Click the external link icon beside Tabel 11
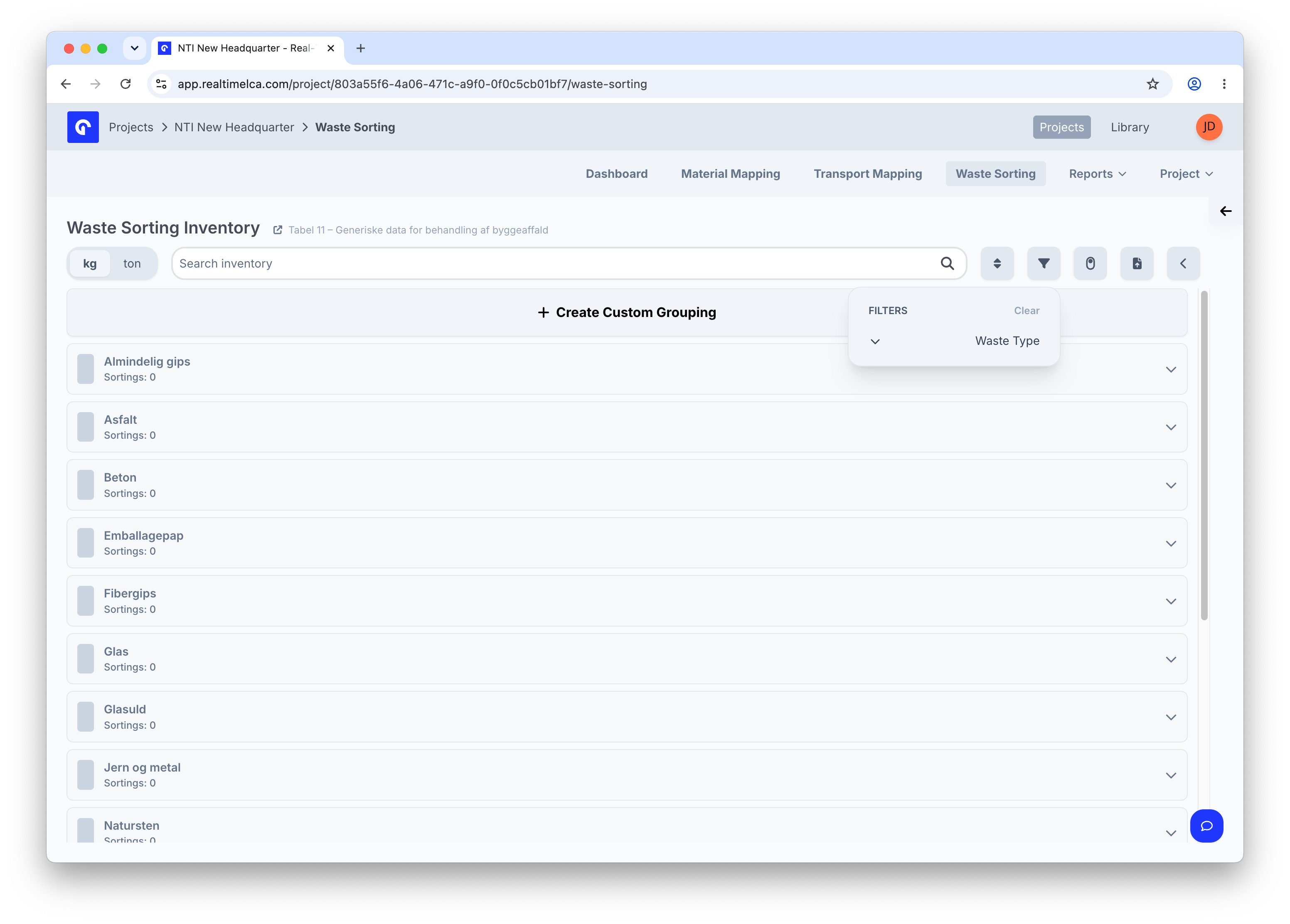The height and width of the screenshot is (924, 1290). pos(278,230)
